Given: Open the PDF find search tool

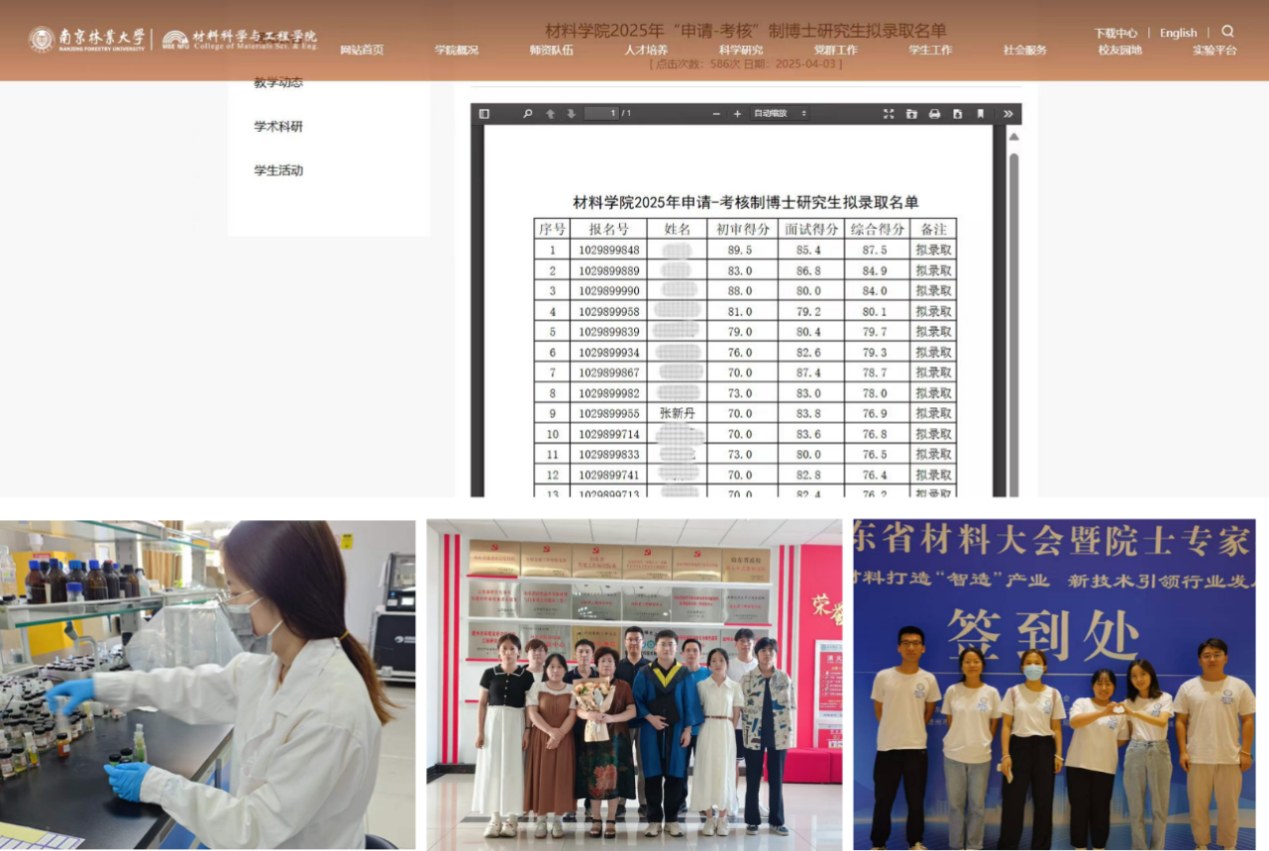Looking at the screenshot, I should pyautogui.click(x=528, y=114).
